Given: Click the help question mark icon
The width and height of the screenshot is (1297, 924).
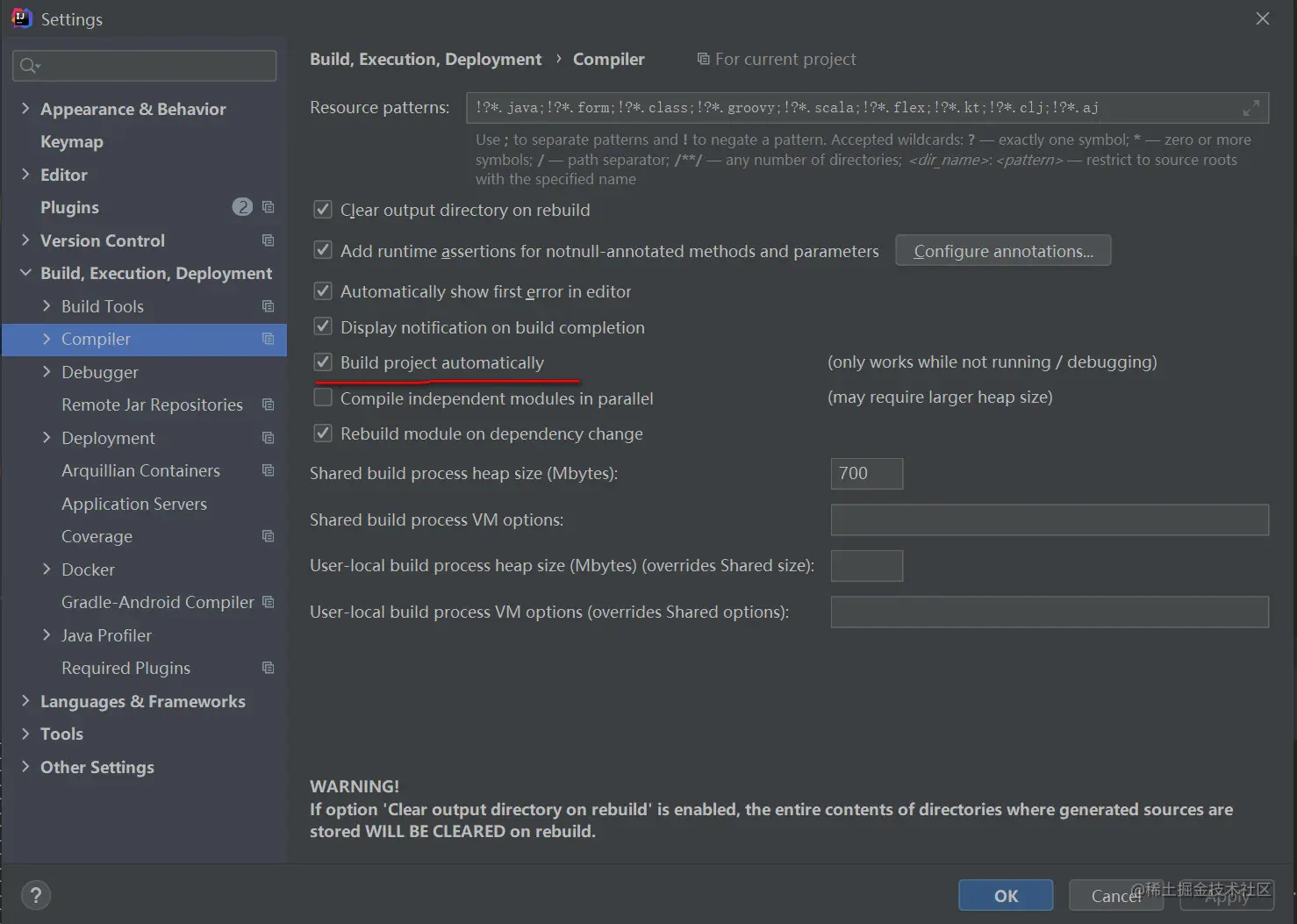Looking at the screenshot, I should [35, 895].
